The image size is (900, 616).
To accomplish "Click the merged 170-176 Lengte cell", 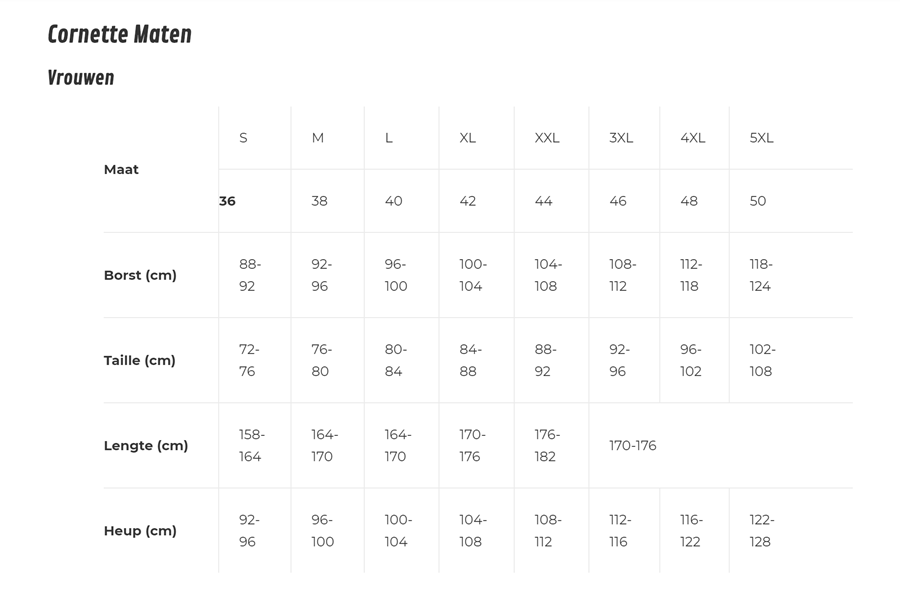I will point(633,446).
